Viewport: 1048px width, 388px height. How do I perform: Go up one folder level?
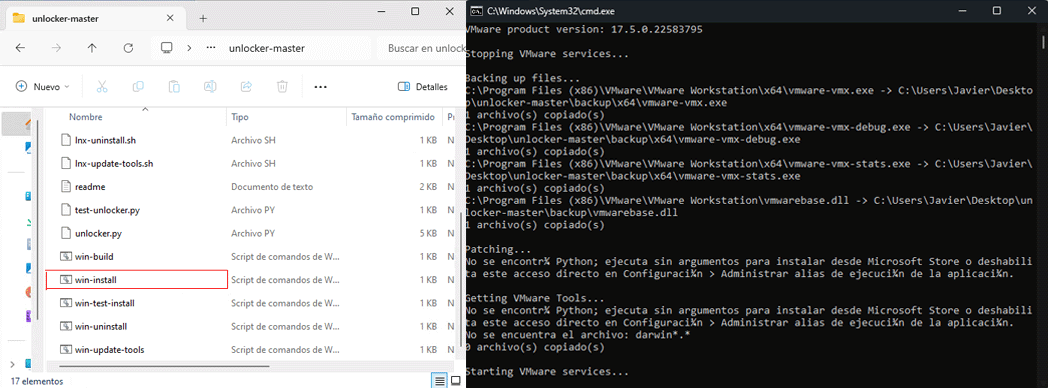[92, 48]
